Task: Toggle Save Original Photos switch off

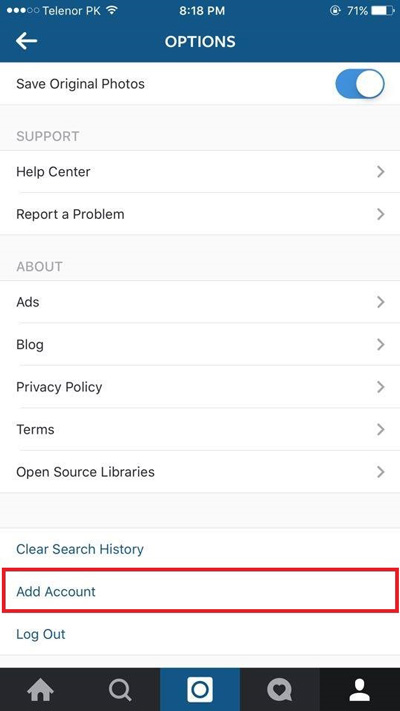Action: coord(360,84)
